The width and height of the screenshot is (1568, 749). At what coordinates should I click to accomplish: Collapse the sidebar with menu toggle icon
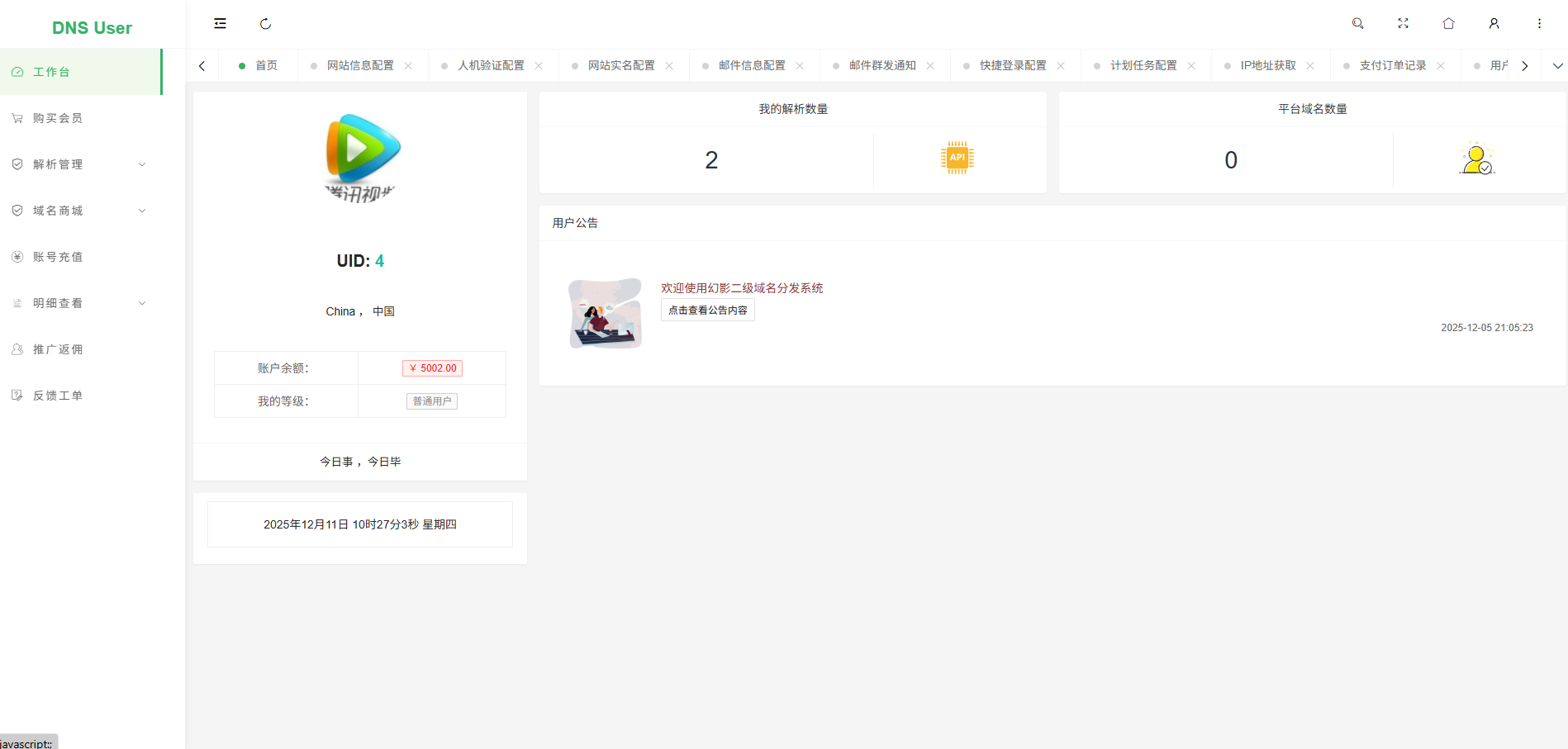click(220, 24)
